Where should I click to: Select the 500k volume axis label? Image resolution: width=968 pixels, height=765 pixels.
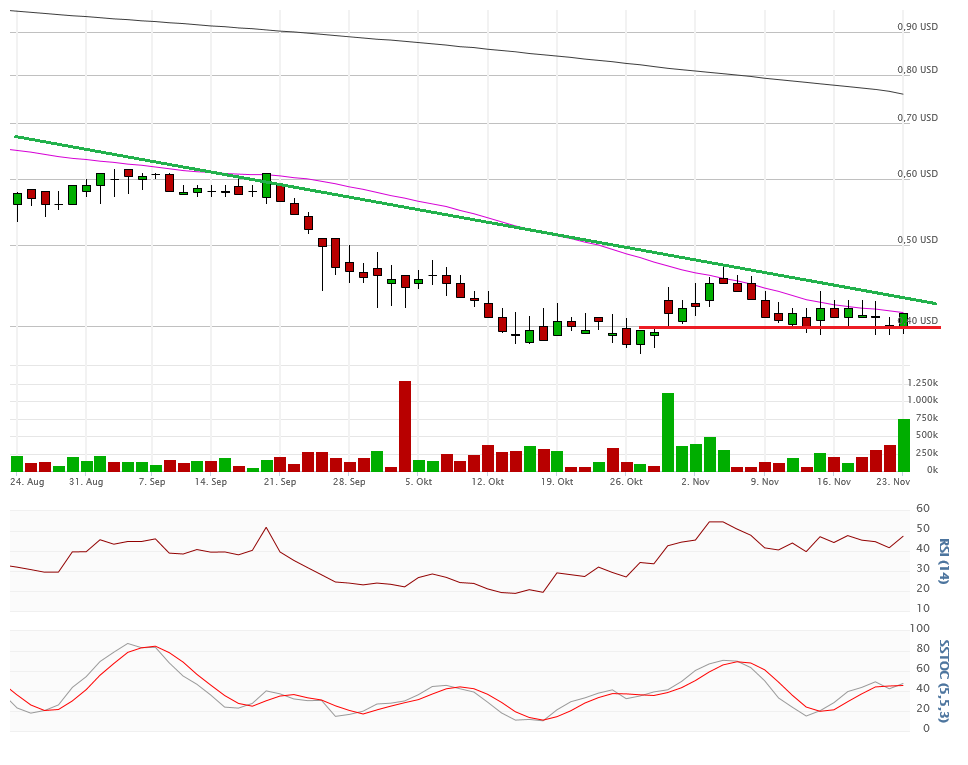point(926,435)
